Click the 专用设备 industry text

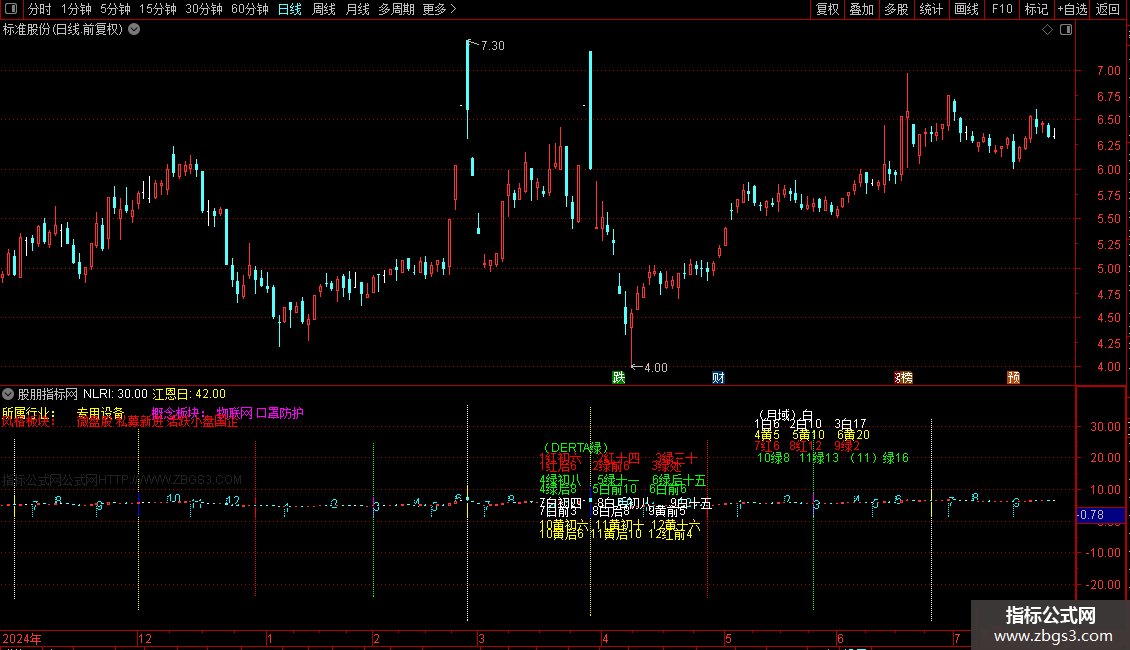click(x=100, y=413)
